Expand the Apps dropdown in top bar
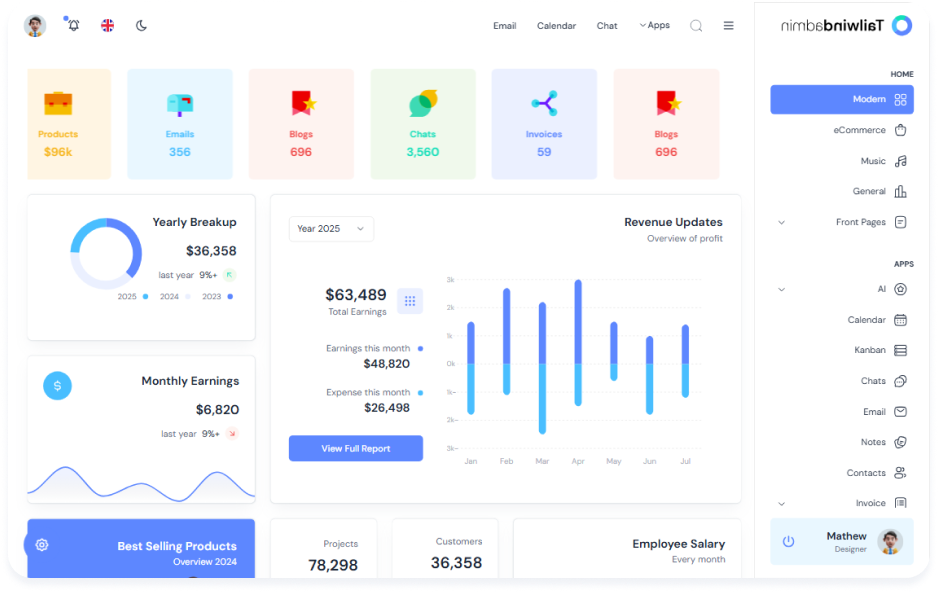The height and width of the screenshot is (593, 938). [654, 26]
